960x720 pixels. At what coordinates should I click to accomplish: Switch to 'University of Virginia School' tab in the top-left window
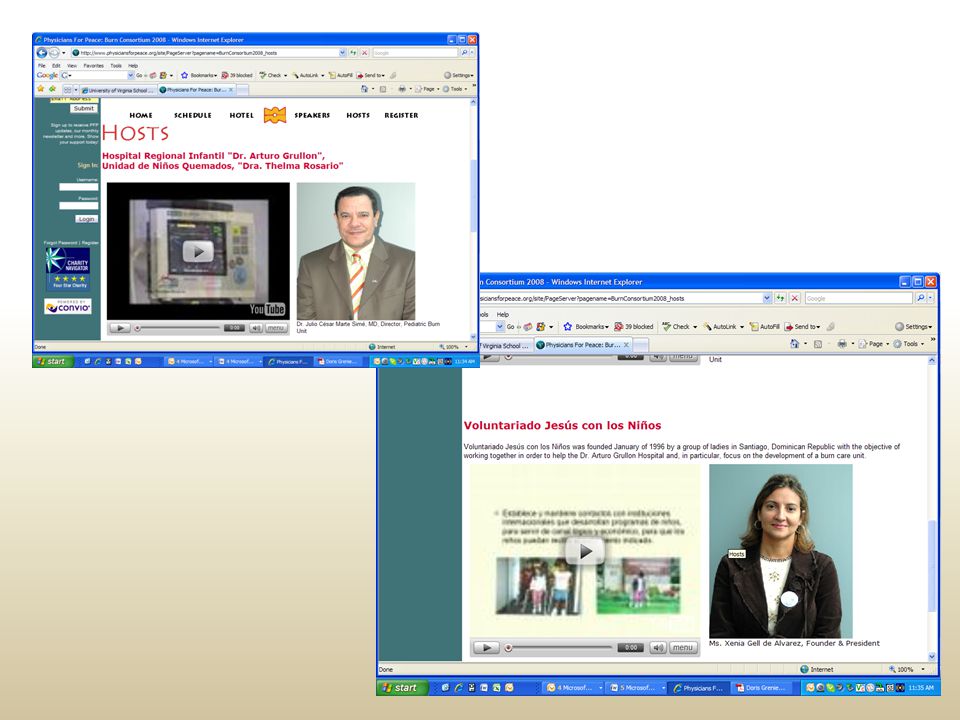[x=118, y=90]
